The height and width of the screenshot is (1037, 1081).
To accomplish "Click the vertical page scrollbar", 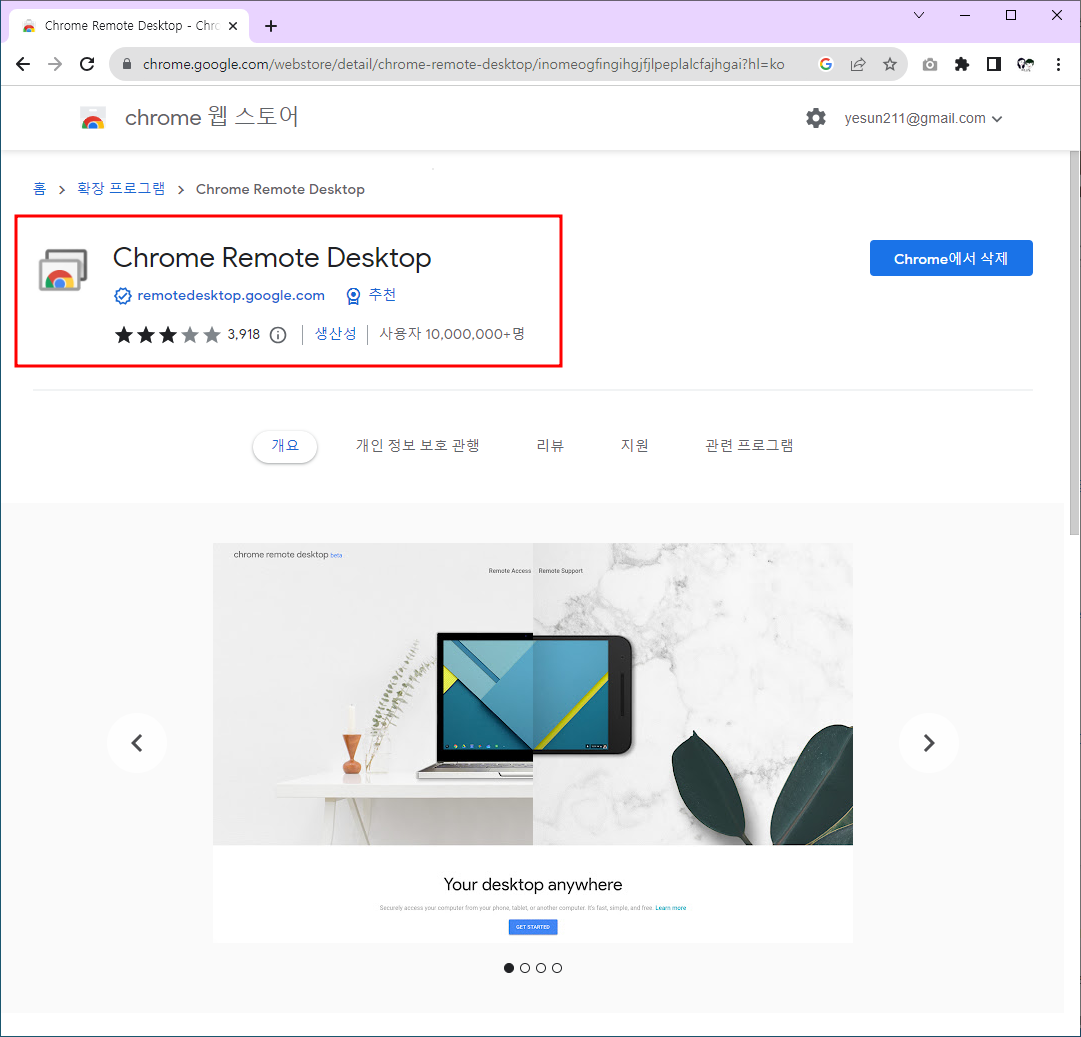I will click(1074, 343).
